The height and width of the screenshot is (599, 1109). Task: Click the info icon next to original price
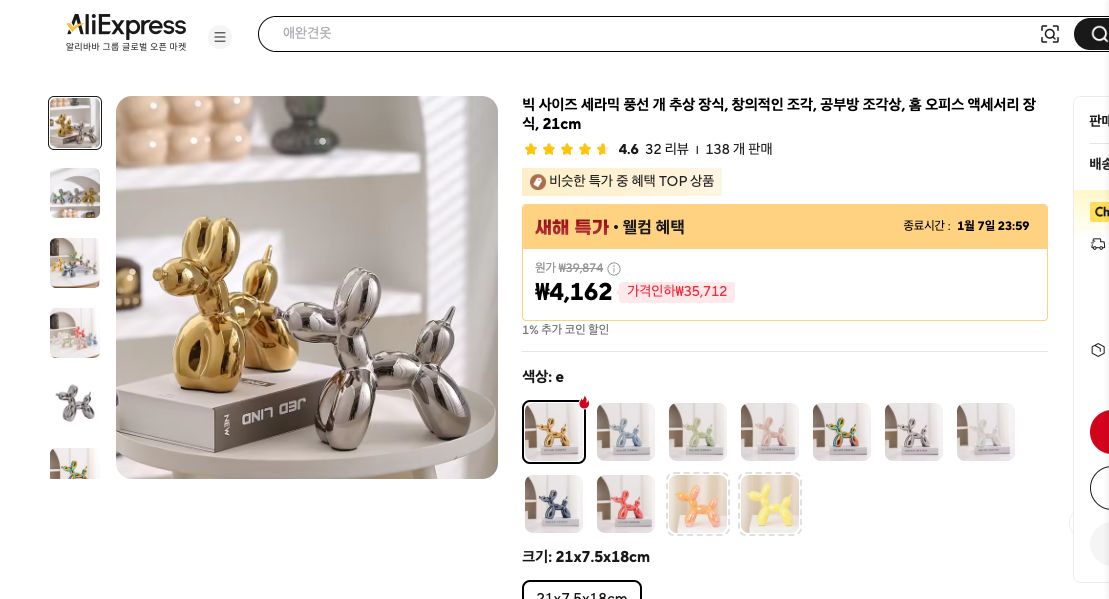pos(613,268)
